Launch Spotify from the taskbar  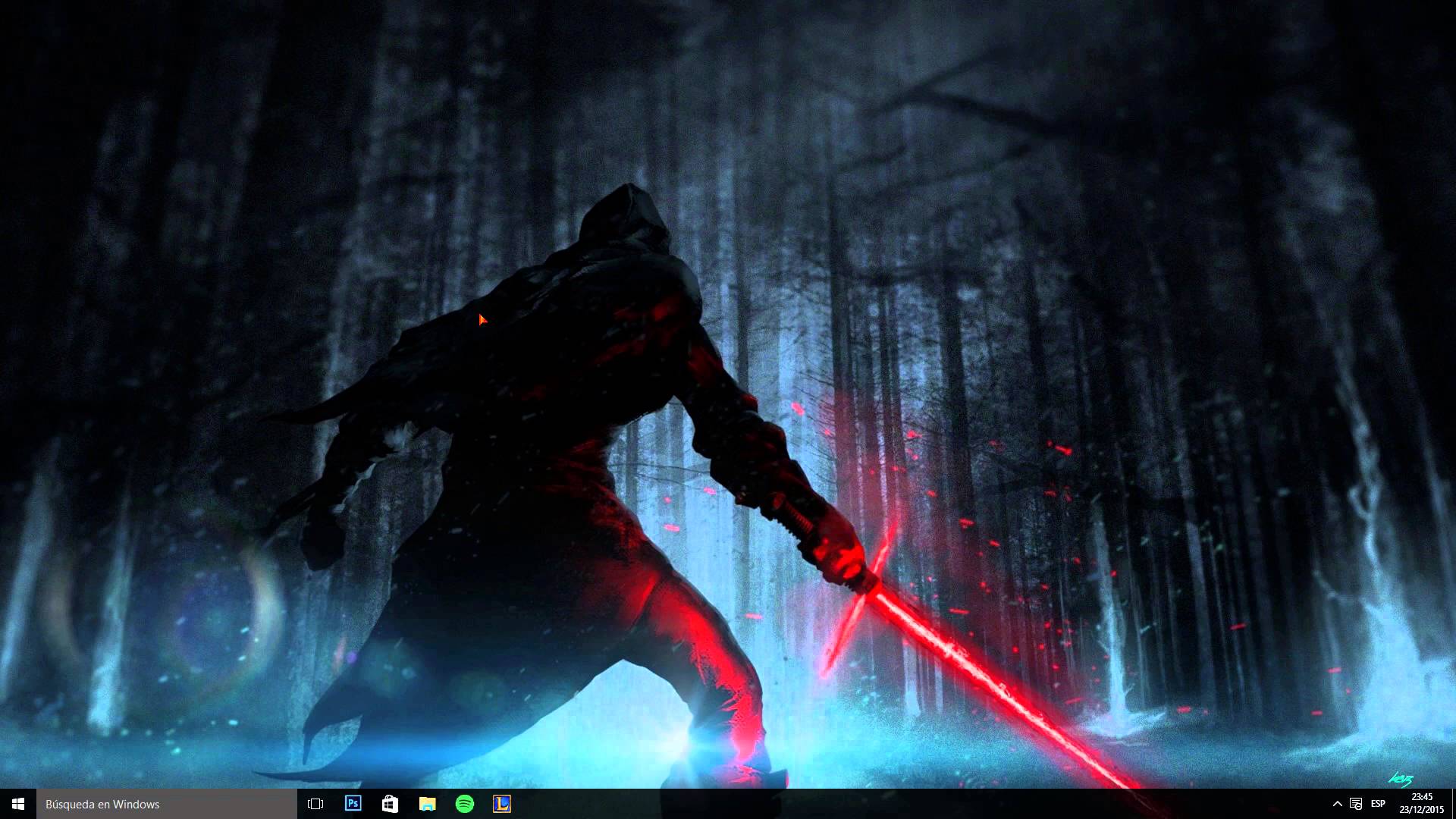pos(464,804)
